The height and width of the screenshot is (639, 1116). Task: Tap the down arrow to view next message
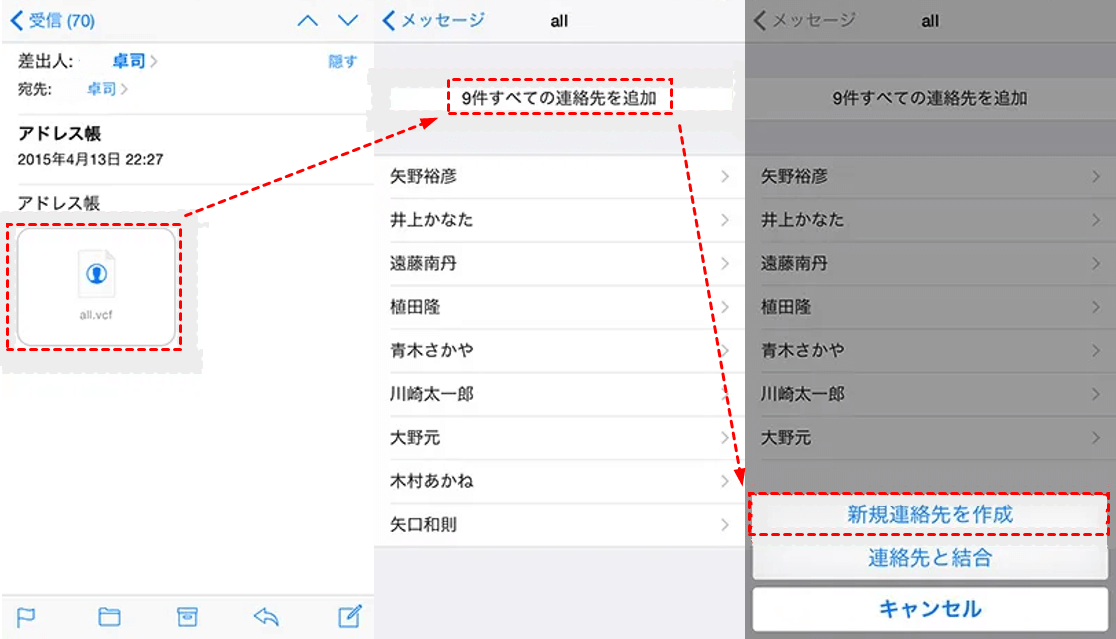click(345, 20)
